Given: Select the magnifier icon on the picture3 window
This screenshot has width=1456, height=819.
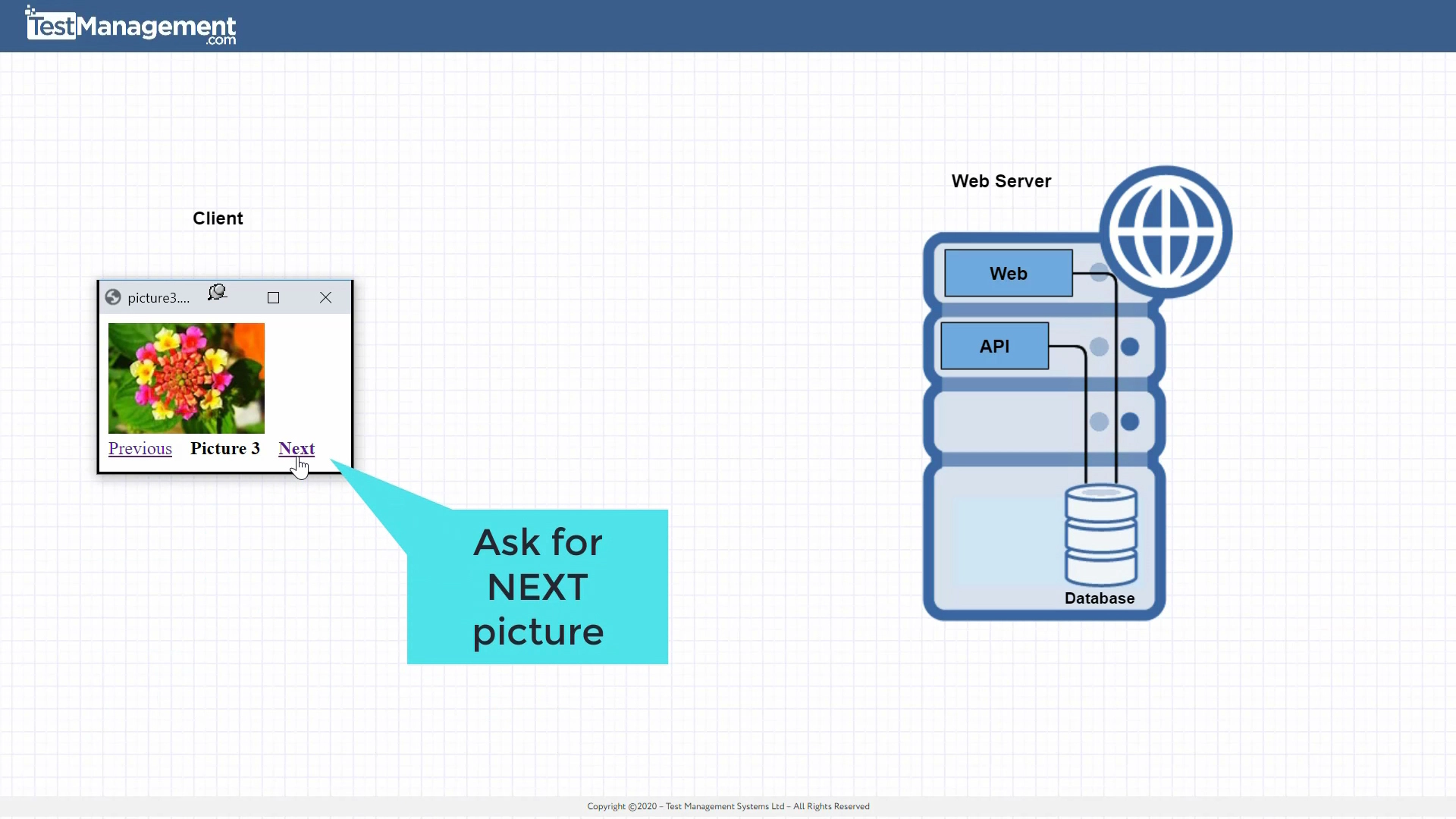Looking at the screenshot, I should [218, 294].
